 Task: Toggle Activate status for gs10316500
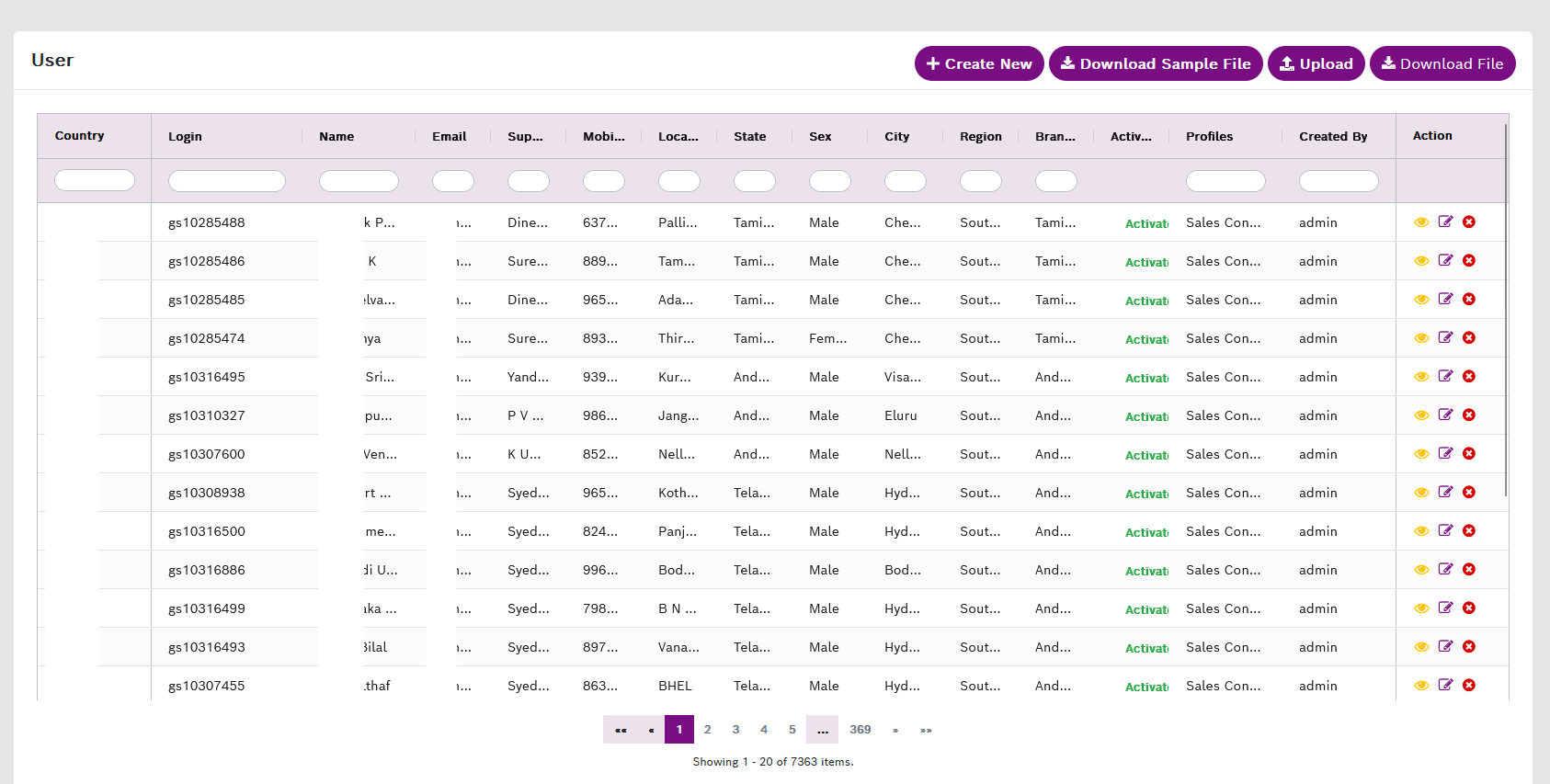[x=1146, y=532]
